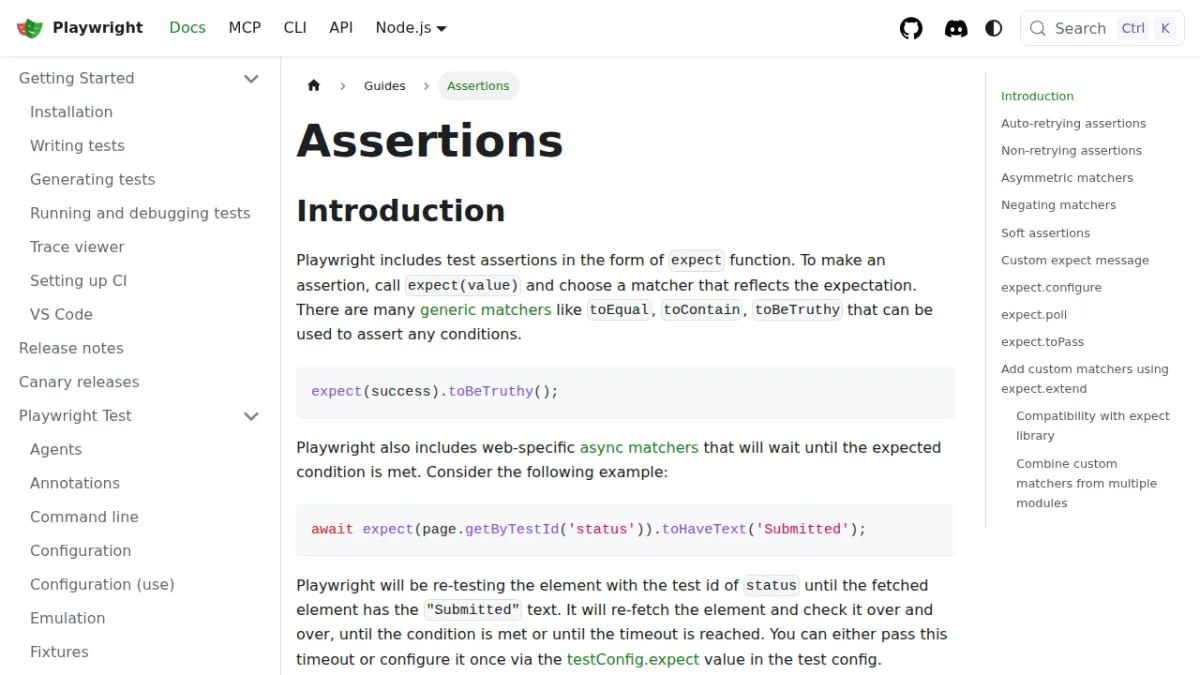Open Installation in the sidebar

coord(71,112)
